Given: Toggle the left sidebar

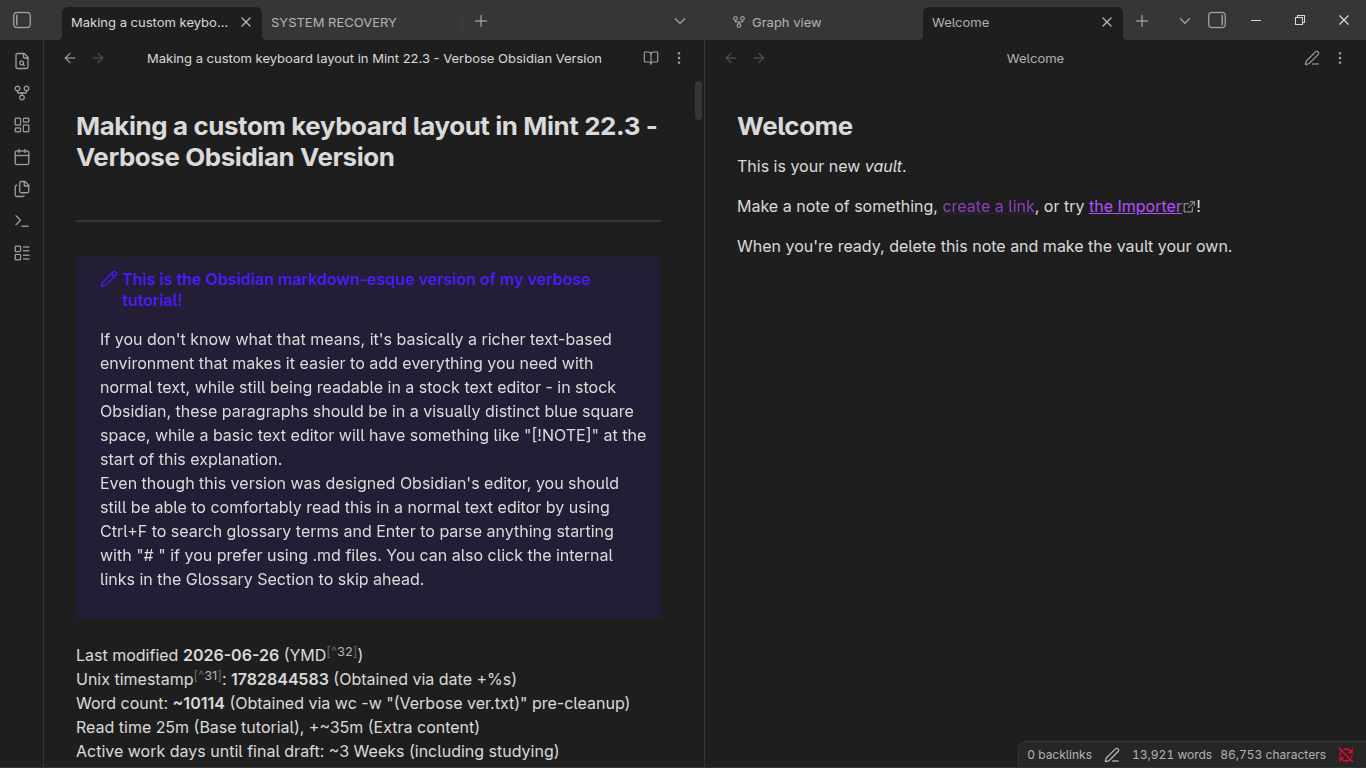Looking at the screenshot, I should pyautogui.click(x=22, y=21).
